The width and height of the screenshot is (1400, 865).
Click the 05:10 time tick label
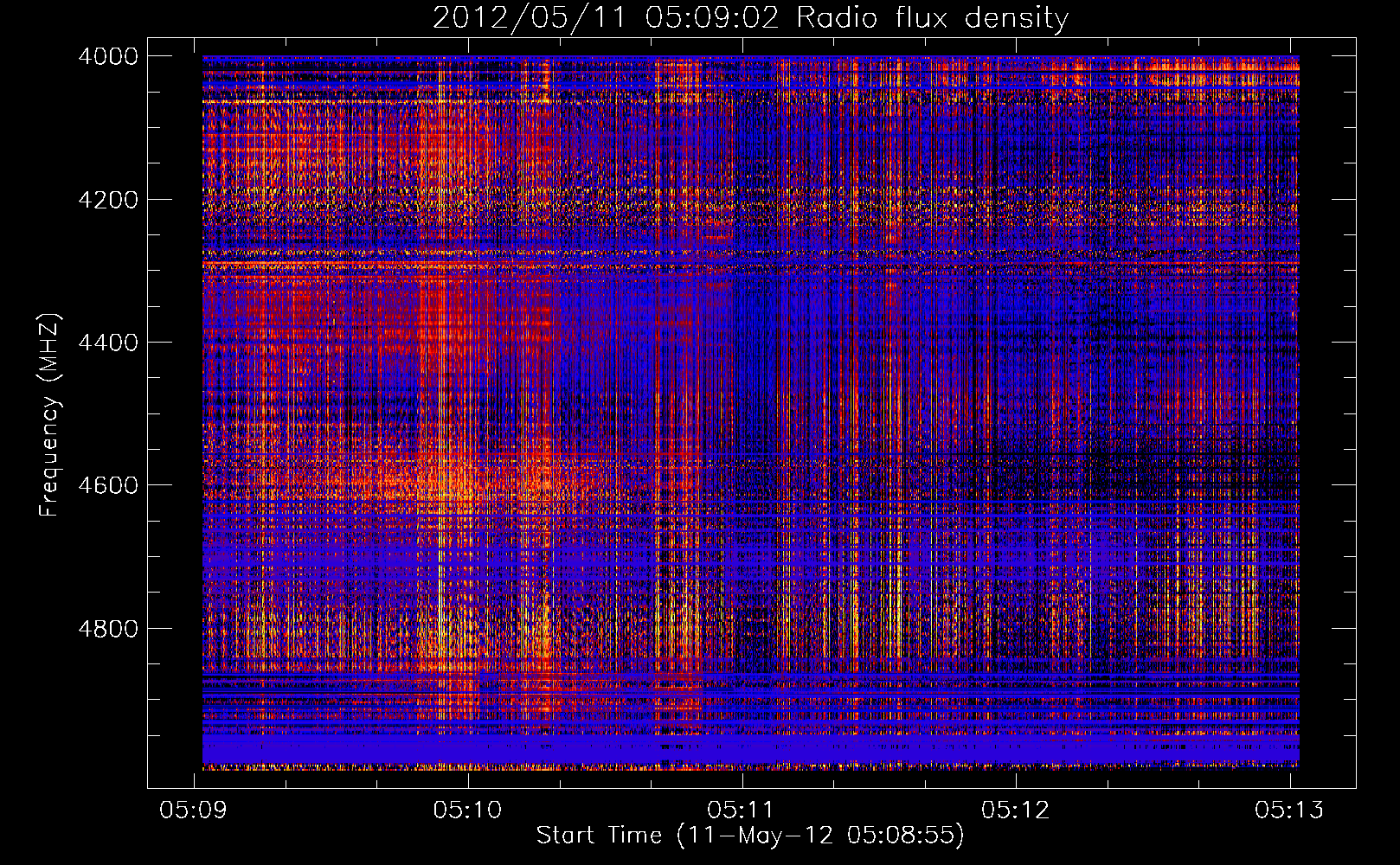[x=468, y=810]
